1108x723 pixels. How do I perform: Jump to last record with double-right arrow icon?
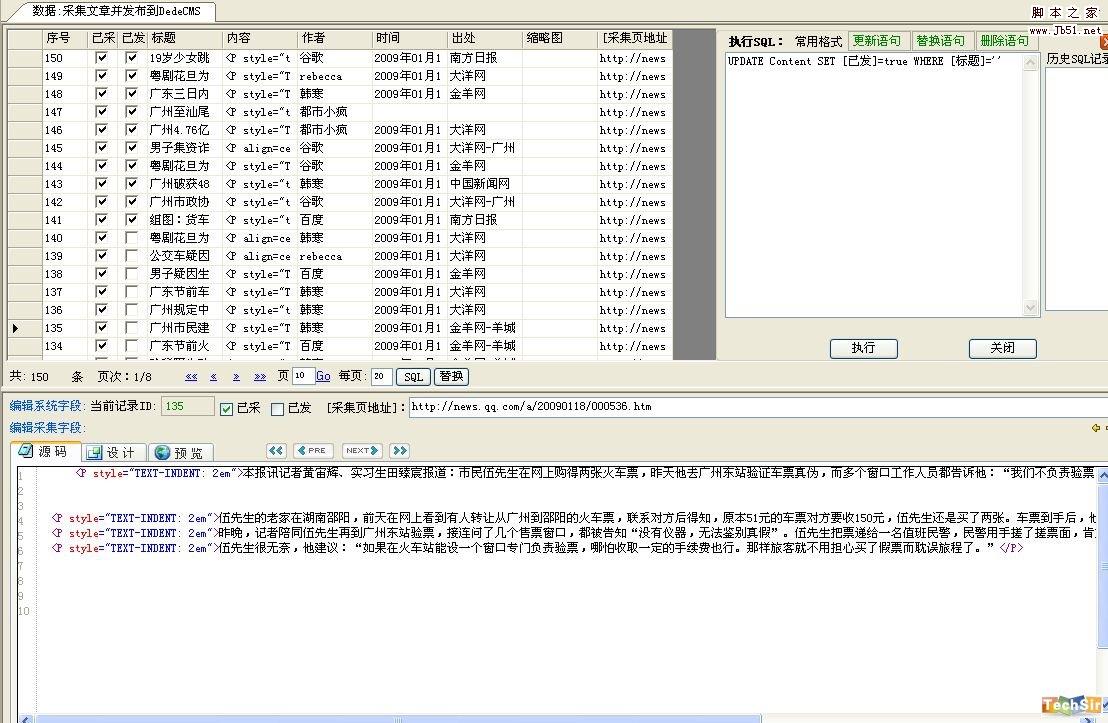point(399,451)
